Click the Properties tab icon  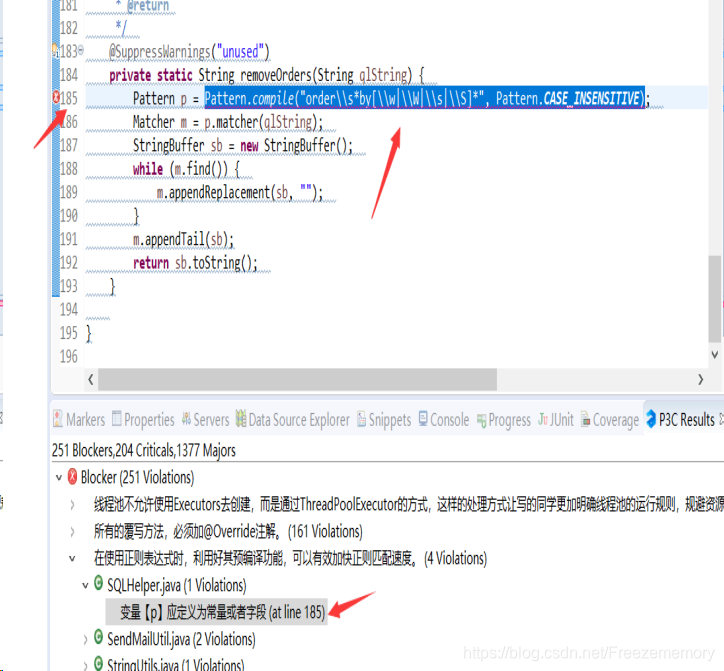pos(117,418)
